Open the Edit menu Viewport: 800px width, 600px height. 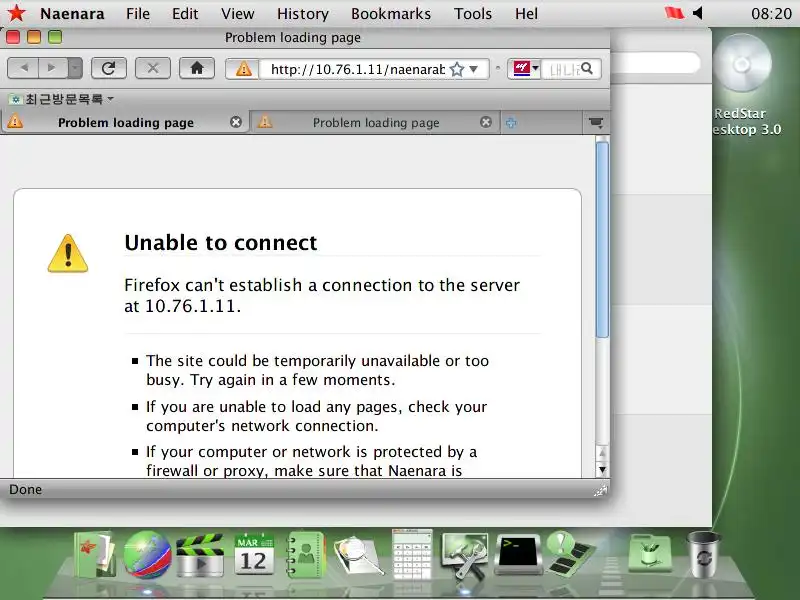point(185,14)
